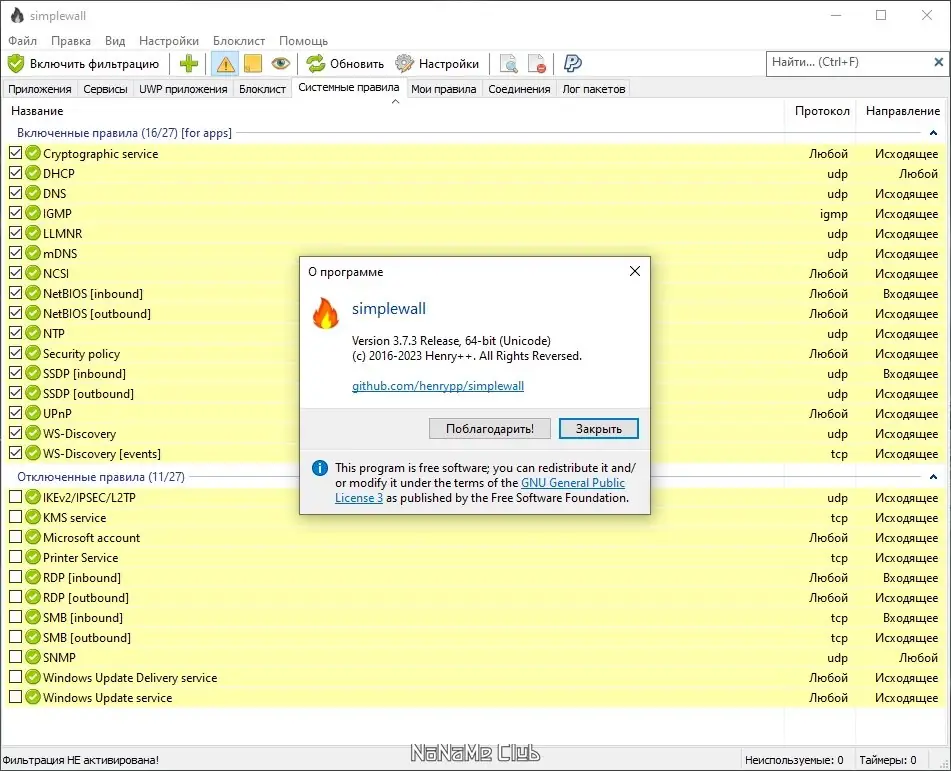Image resolution: width=951 pixels, height=771 pixels.
Task: Toggle the warning triangle notifications icon
Action: tap(225, 63)
